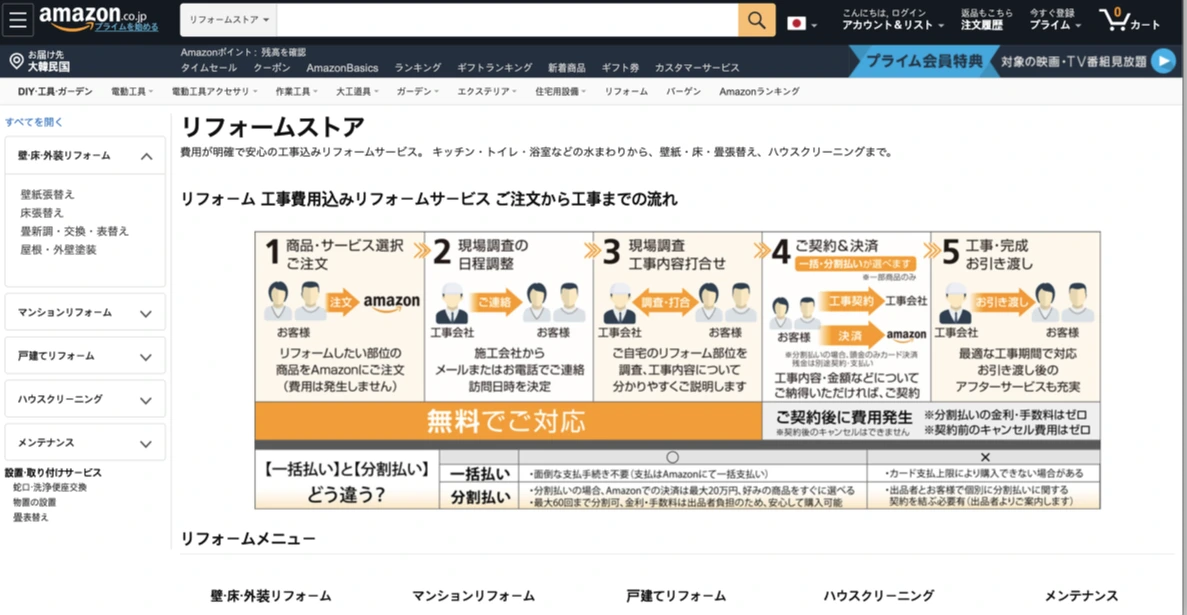Open the shopping cart icon
Viewport: 1187px width, 615px height.
click(x=1129, y=20)
